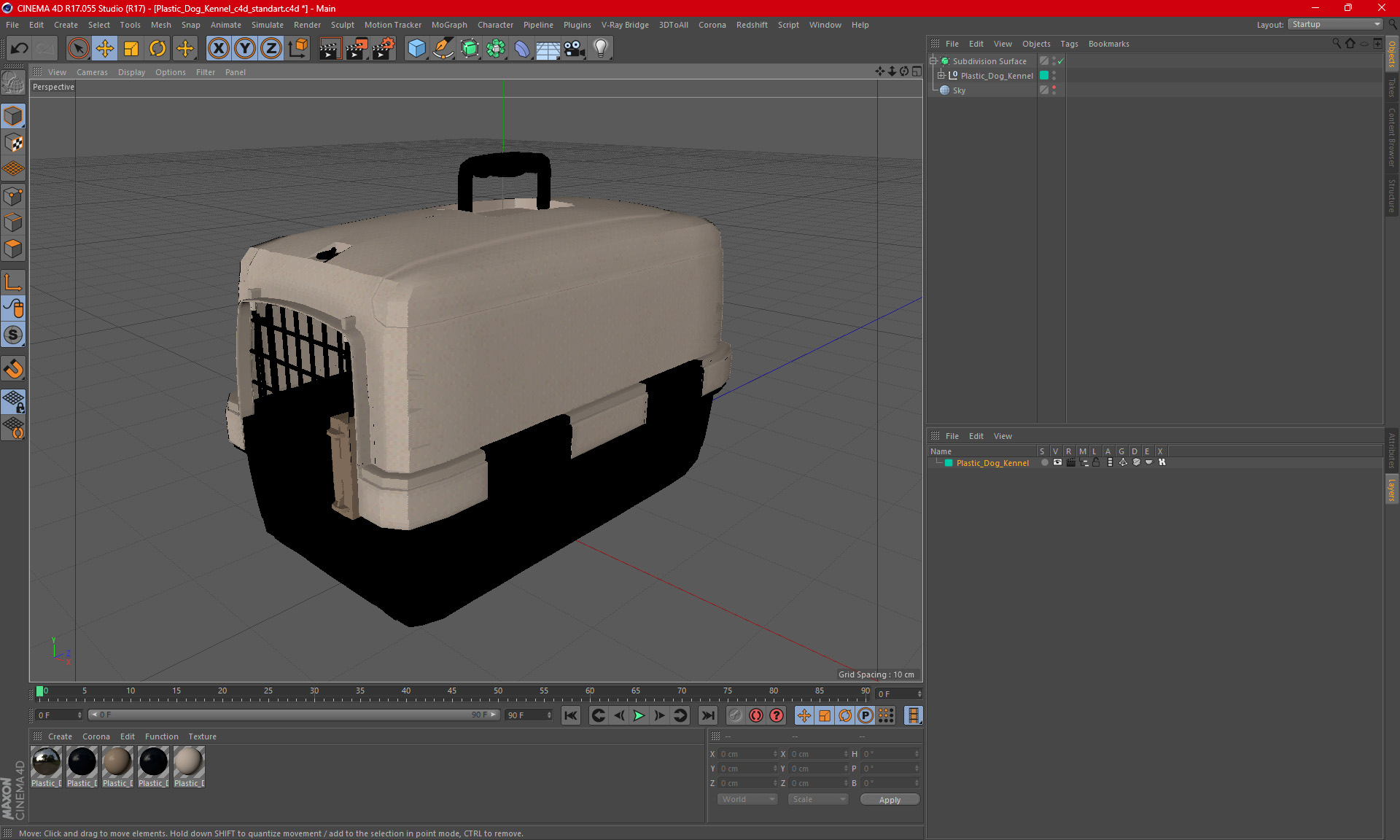Select the last beige Plastic material
The height and width of the screenshot is (840, 1400).
coord(189,767)
